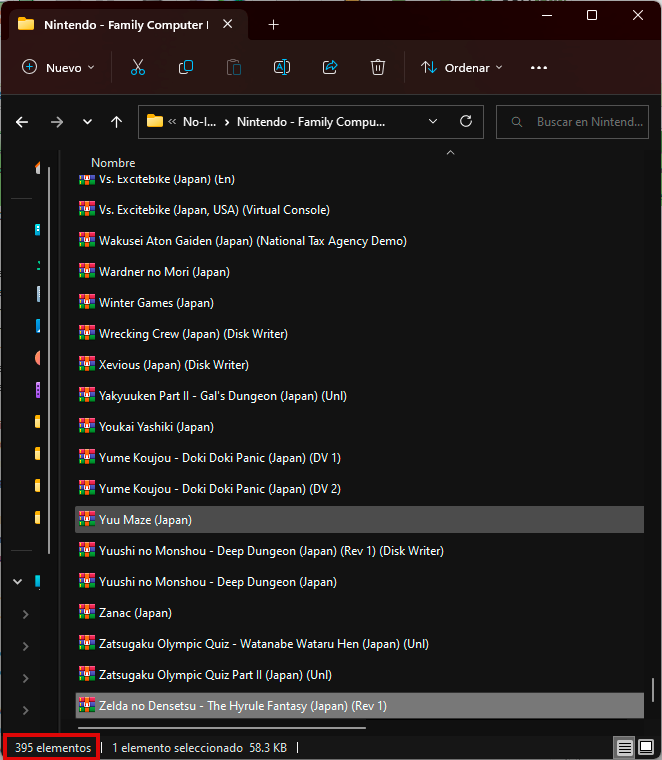Click the Share icon in toolbar
The height and width of the screenshot is (760, 662).
pos(330,67)
